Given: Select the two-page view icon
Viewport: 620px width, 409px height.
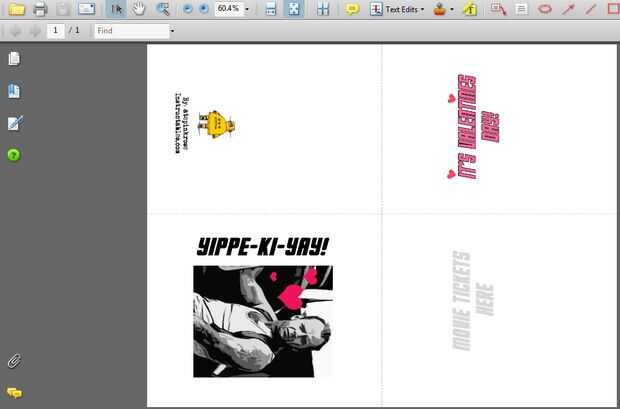Looking at the screenshot, I should 323,8.
